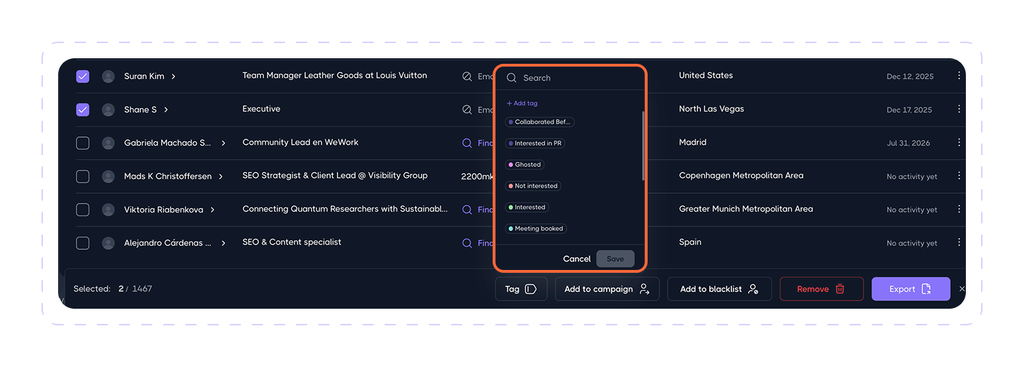This screenshot has height=367, width=1024.
Task: Click the Dec 12, 2025 date
Action: click(x=910, y=76)
